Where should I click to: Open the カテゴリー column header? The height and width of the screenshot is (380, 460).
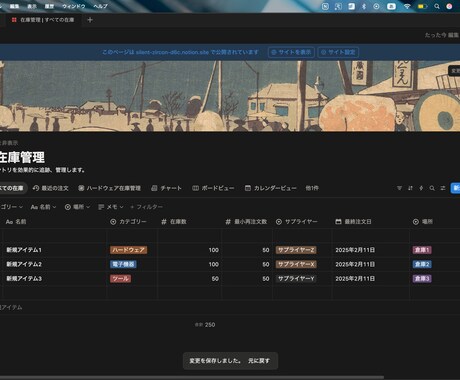128,222
